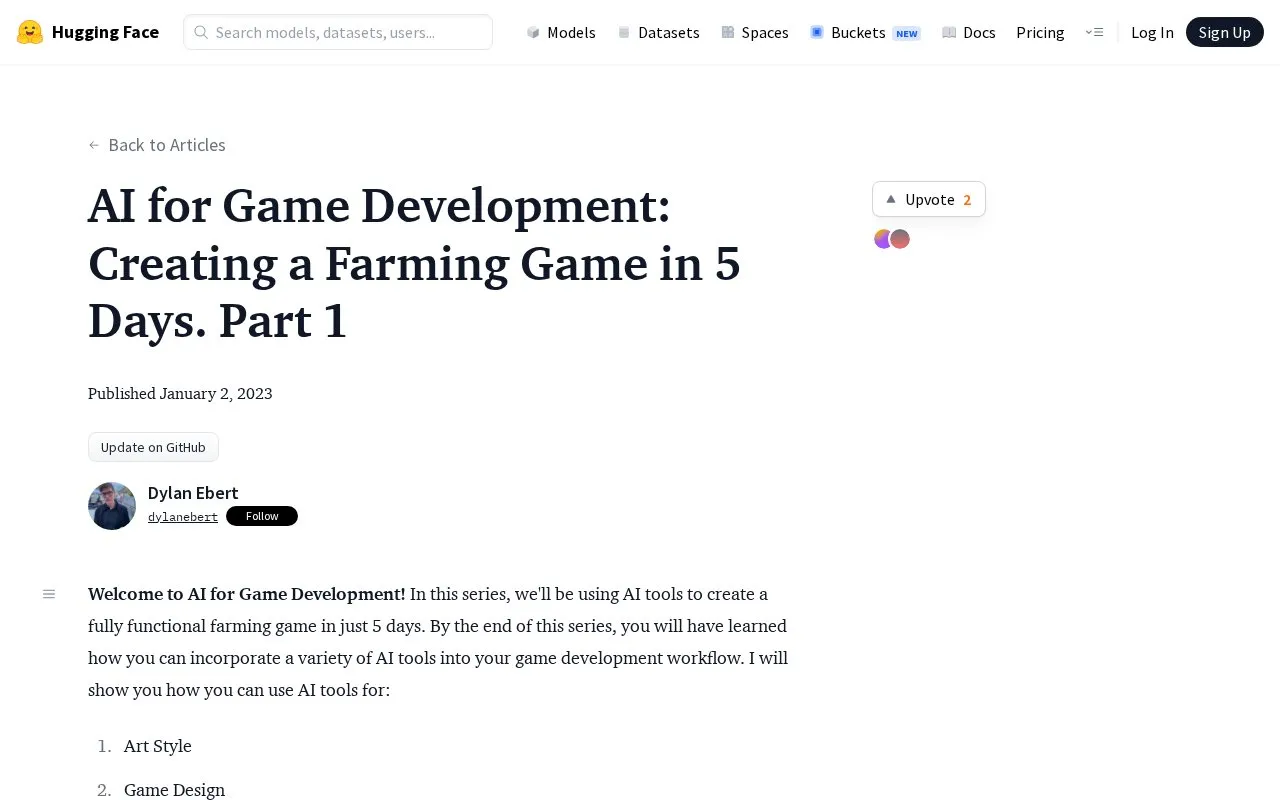The width and height of the screenshot is (1280, 800).
Task: Click the back arrow beside Back to Articles
Action: [x=94, y=145]
